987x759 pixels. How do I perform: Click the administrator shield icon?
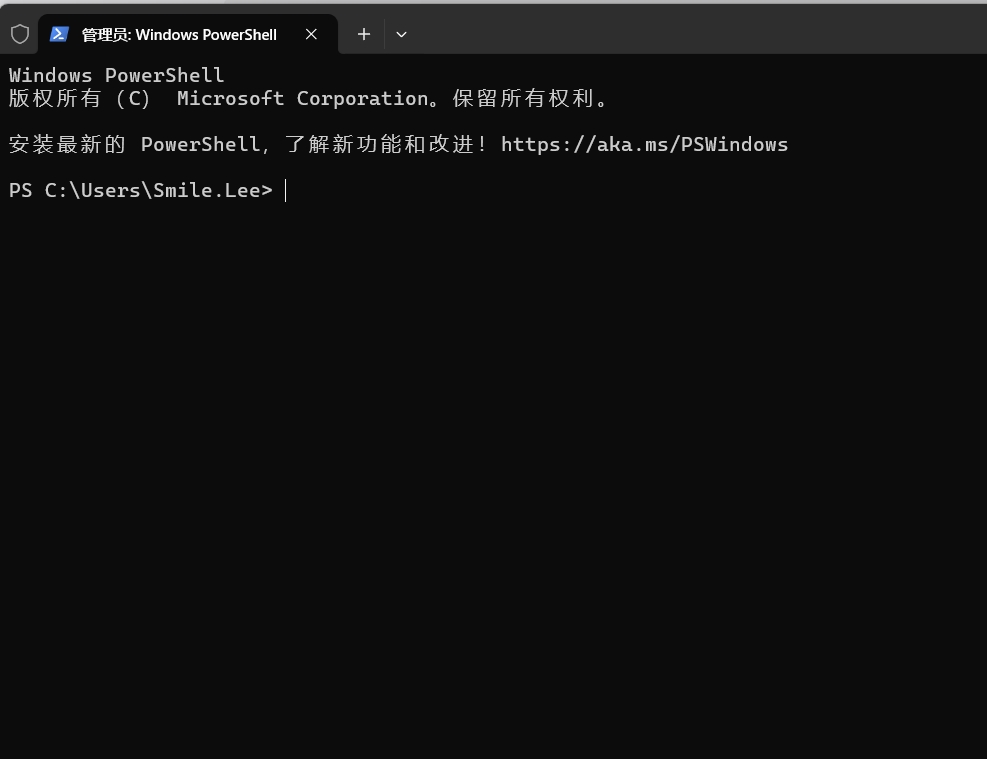[20, 34]
